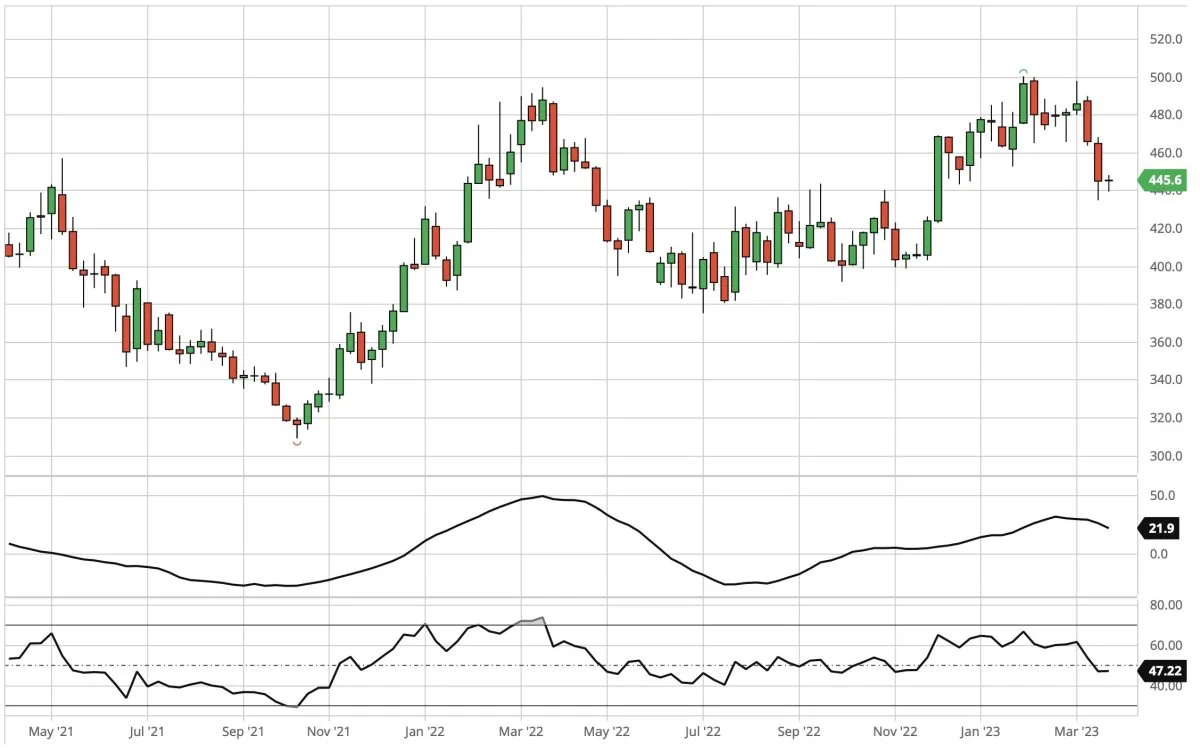The image size is (1200, 752).
Task: Click the 480.0 price axis label
Action: (1166, 115)
